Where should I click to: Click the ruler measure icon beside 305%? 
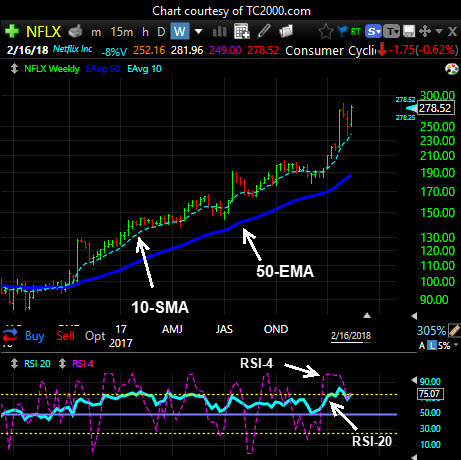point(454,330)
